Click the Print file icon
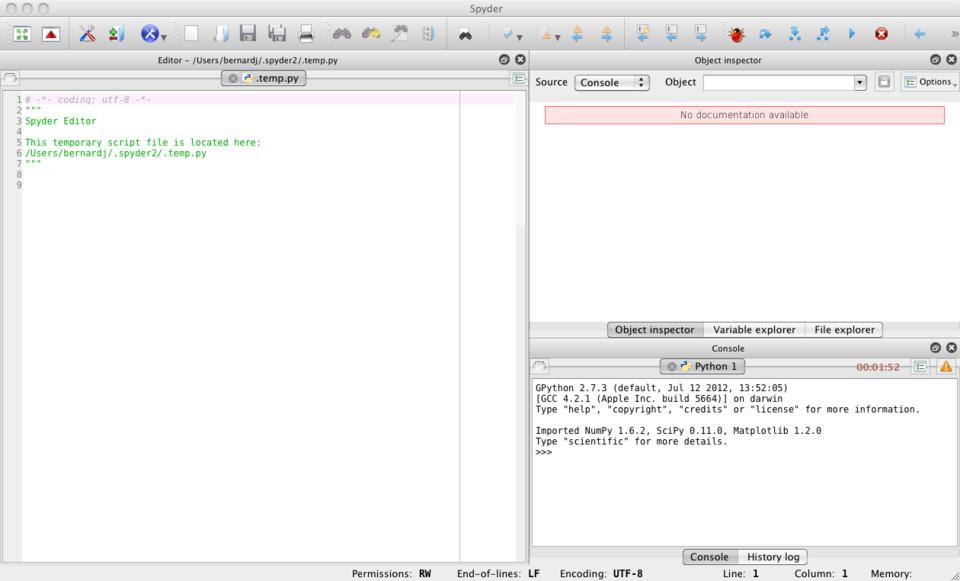 click(306, 33)
